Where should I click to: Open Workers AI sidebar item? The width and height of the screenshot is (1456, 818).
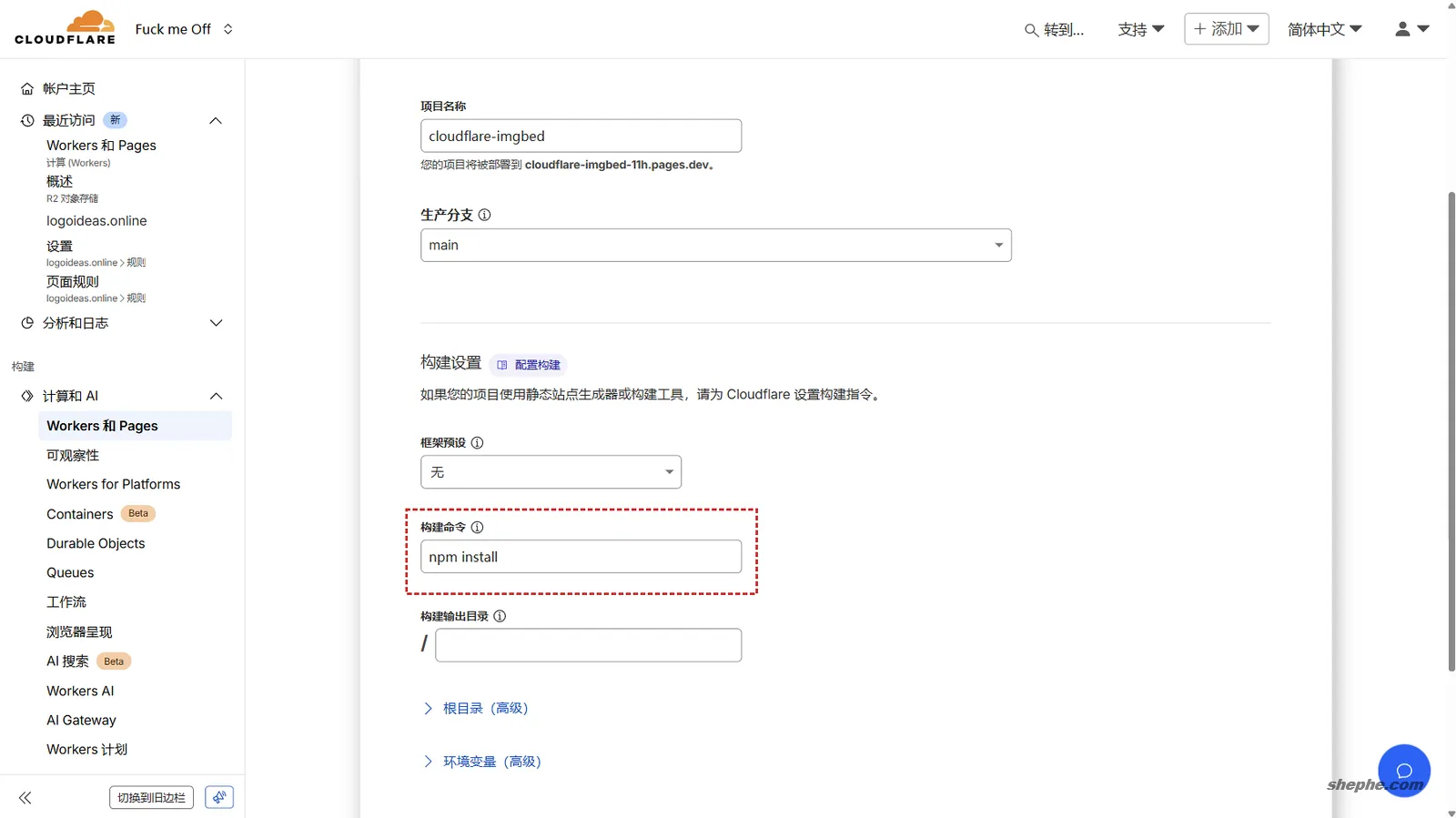(x=80, y=691)
